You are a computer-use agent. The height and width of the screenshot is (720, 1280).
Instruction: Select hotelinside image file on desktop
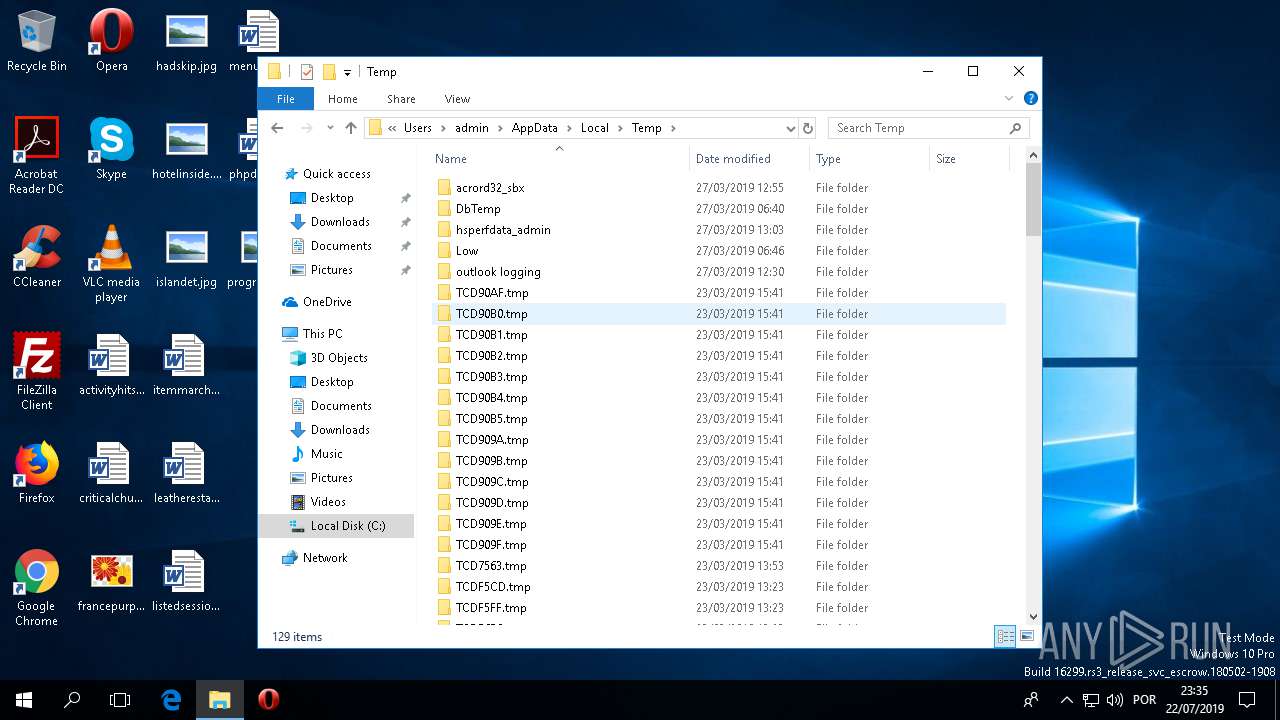click(186, 149)
